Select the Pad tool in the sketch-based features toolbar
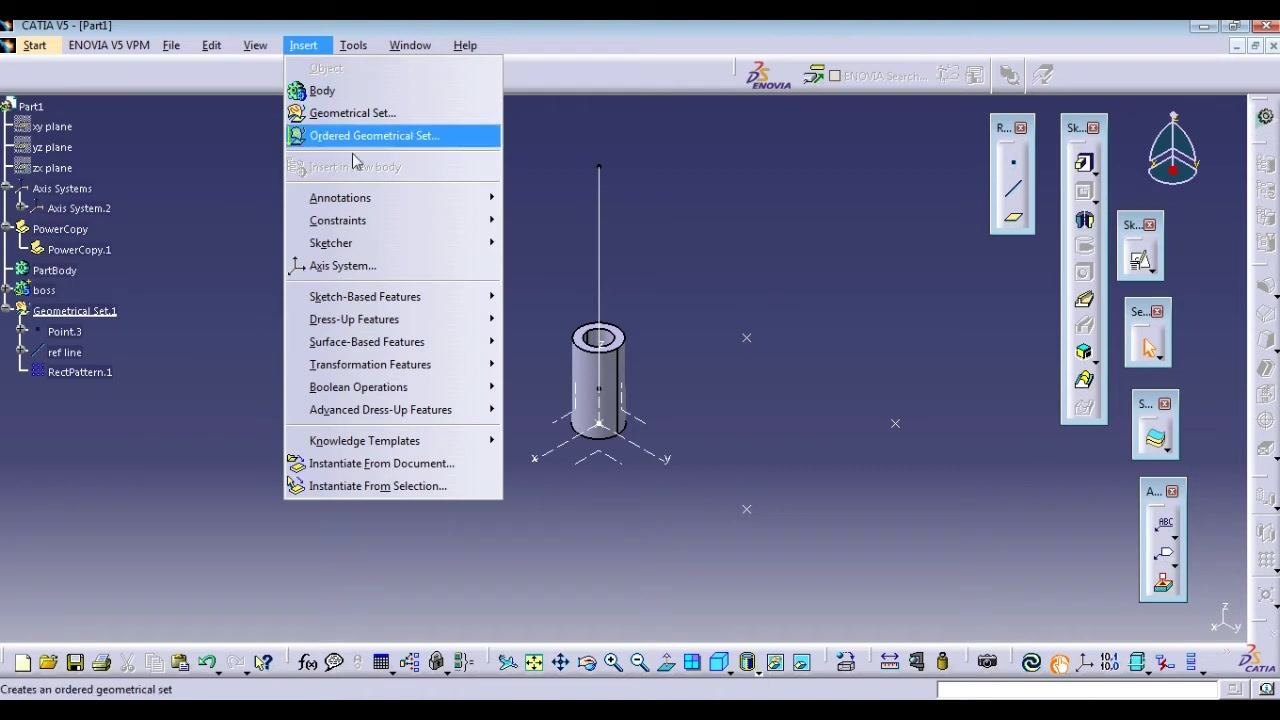Viewport: 1280px width, 720px height. pos(1084,163)
